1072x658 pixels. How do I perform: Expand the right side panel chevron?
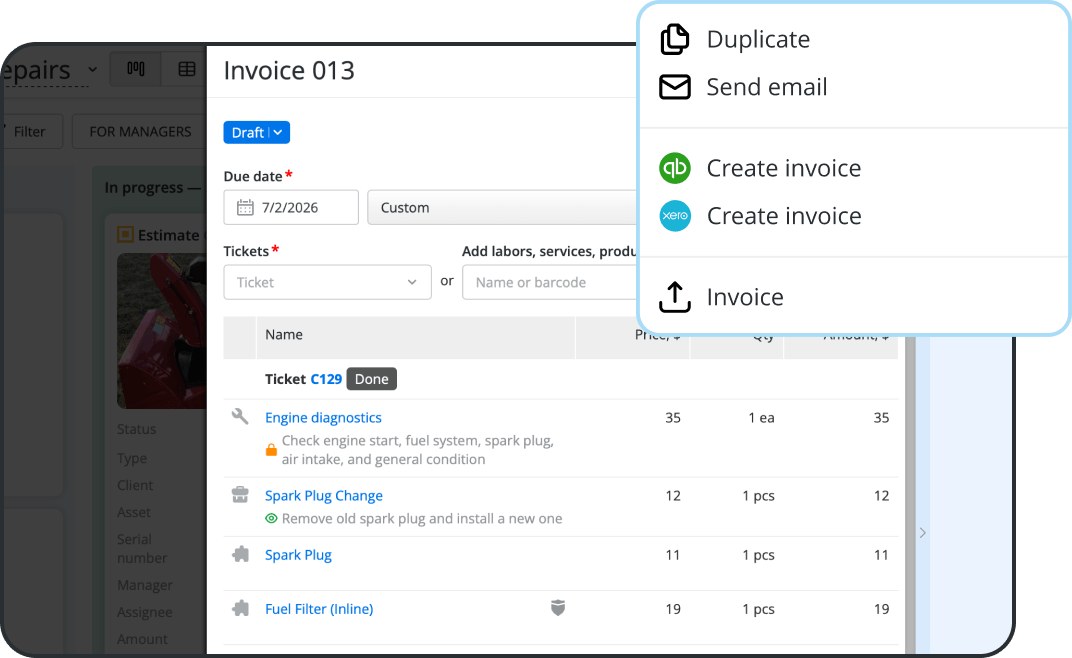click(x=922, y=533)
